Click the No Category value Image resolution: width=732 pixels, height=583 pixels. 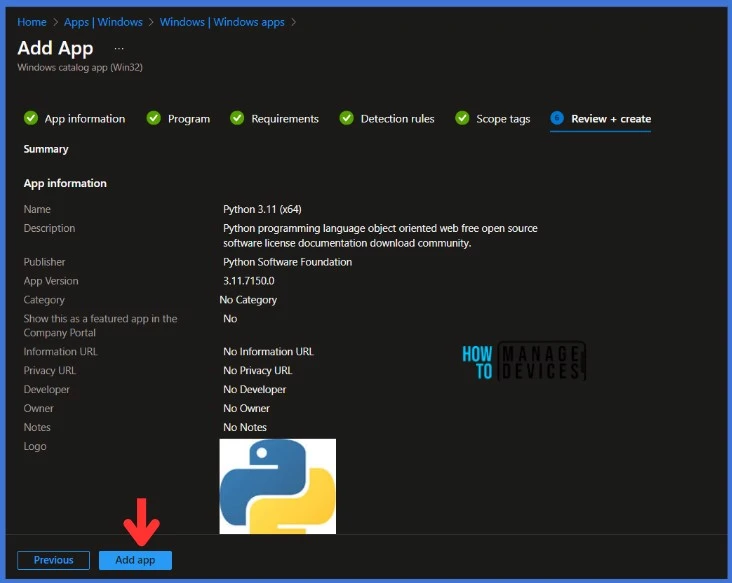point(248,300)
